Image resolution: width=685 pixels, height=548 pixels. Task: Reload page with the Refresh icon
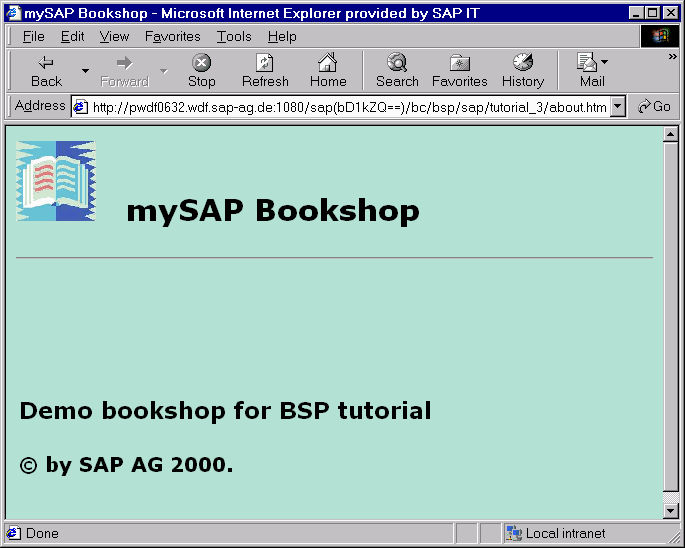pyautogui.click(x=265, y=63)
